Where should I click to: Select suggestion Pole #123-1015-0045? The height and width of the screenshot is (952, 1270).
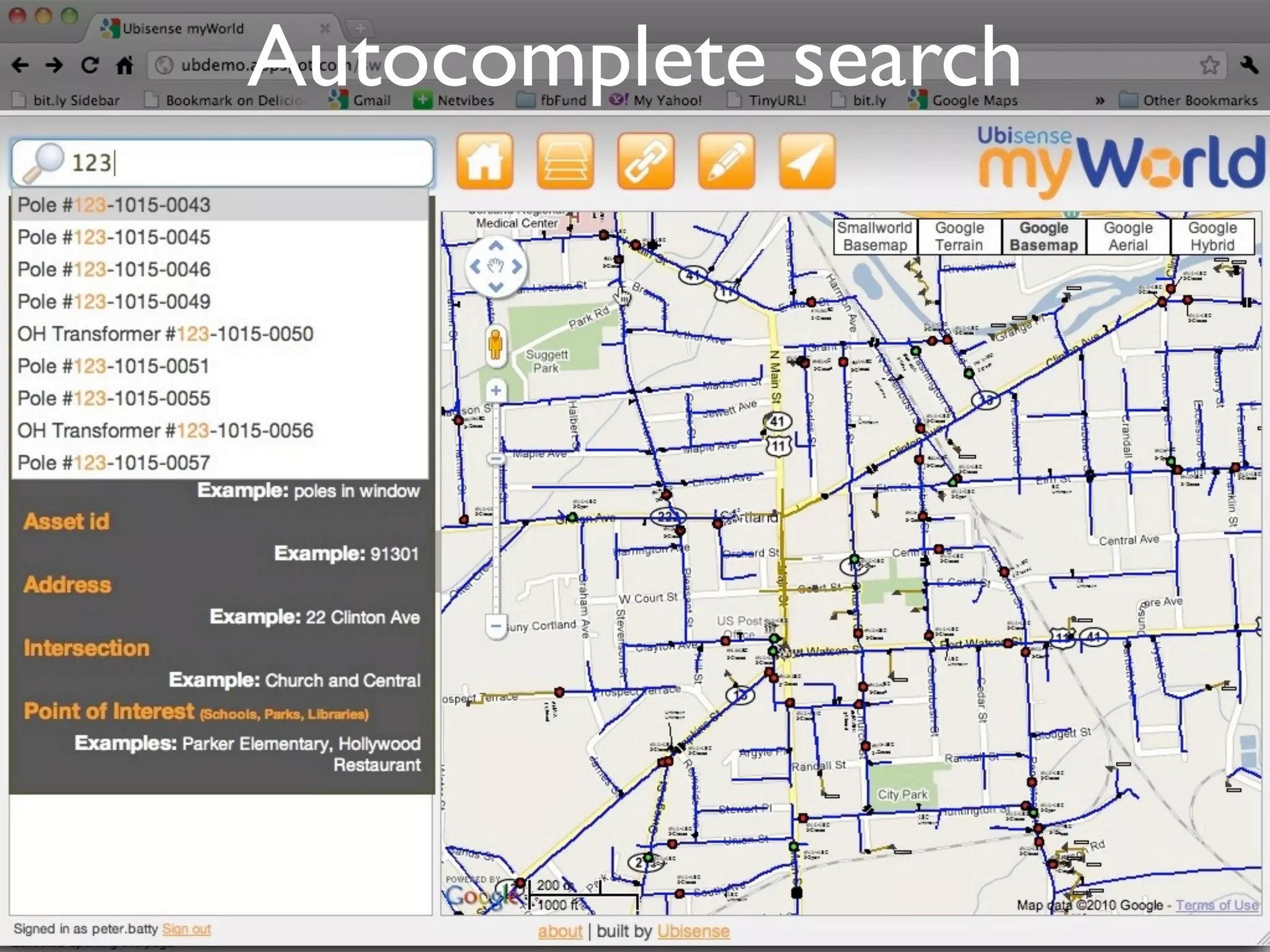point(220,237)
